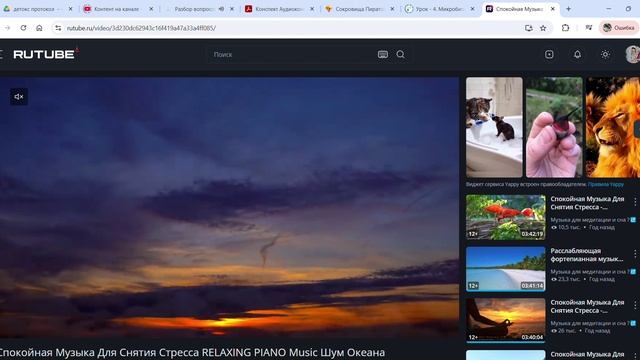The image size is (640, 360).
Task: Open site information icon in address bar
Action: [58, 28]
